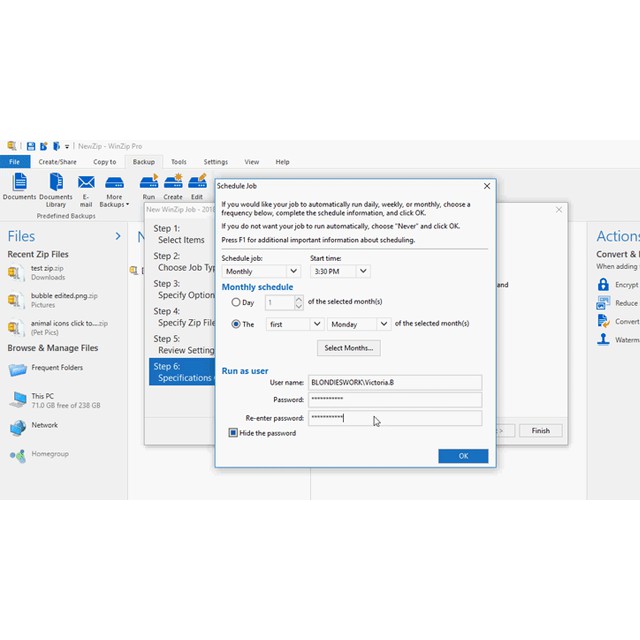Select the E-mail backup icon
This screenshot has width=640, height=640.
coord(86,183)
